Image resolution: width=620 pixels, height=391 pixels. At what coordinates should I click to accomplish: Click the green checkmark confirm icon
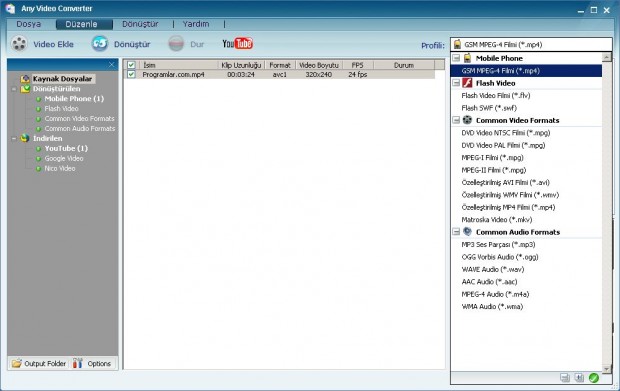(594, 378)
